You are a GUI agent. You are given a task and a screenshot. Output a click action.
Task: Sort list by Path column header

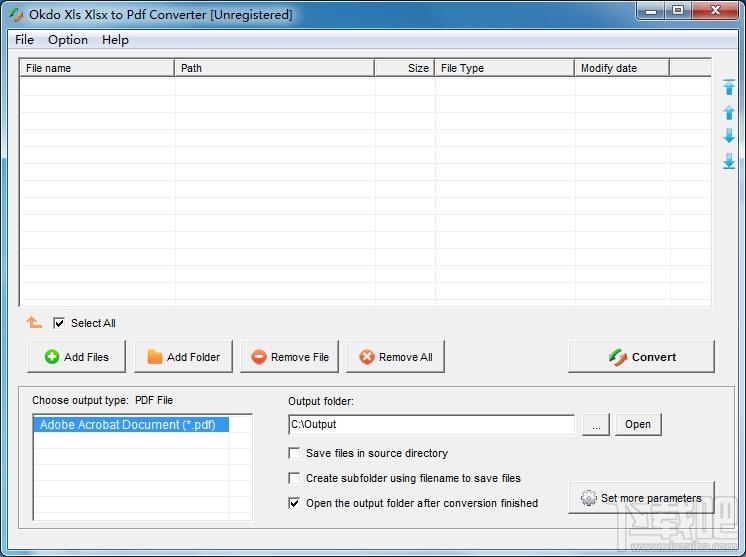point(275,68)
